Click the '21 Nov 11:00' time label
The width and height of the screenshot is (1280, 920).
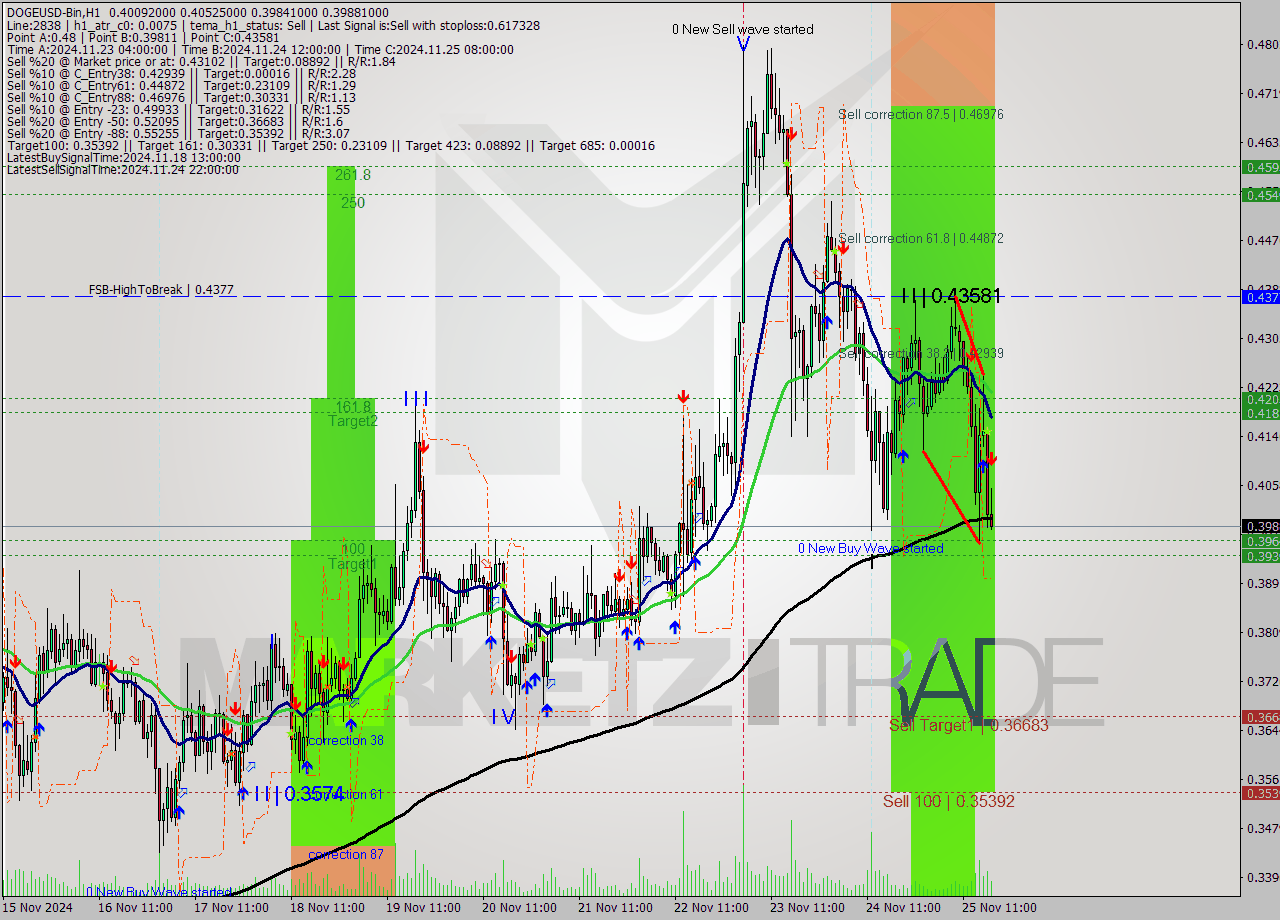coord(614,908)
